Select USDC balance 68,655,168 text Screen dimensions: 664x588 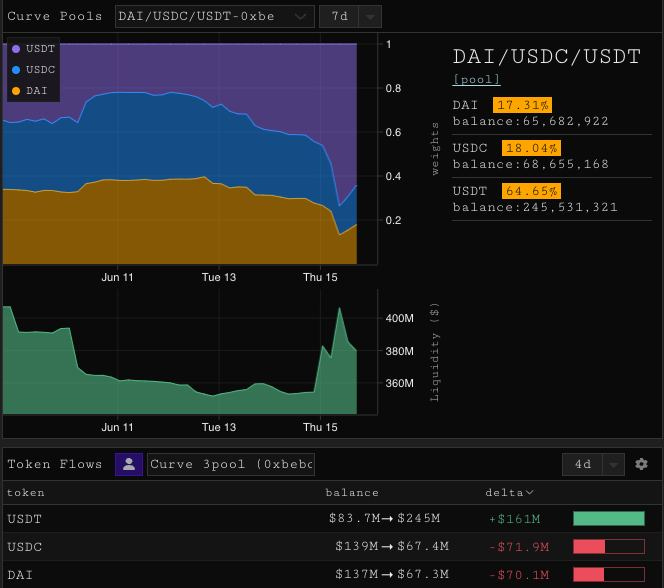[x=530, y=164]
